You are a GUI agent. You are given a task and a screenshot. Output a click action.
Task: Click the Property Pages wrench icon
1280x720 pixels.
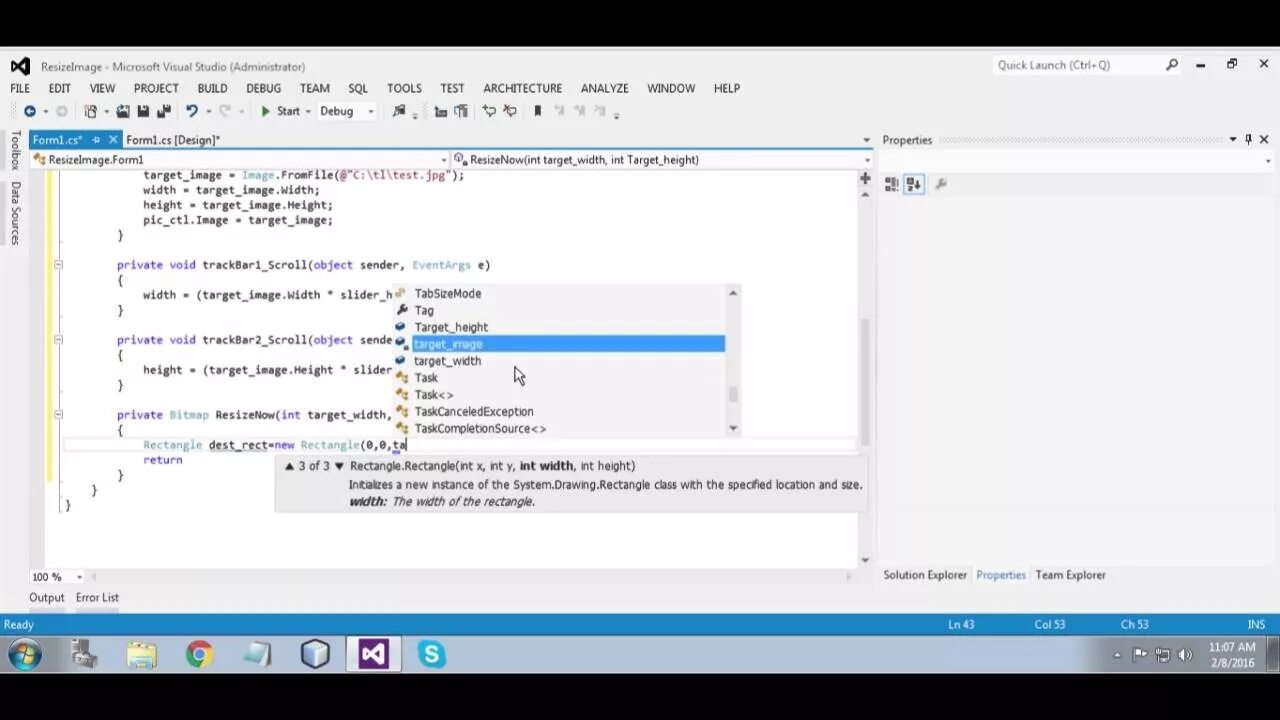[940, 184]
